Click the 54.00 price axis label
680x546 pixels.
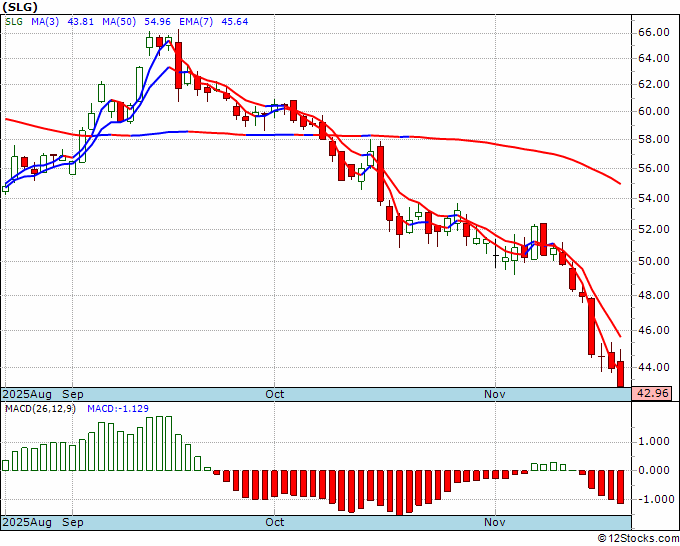pos(653,198)
